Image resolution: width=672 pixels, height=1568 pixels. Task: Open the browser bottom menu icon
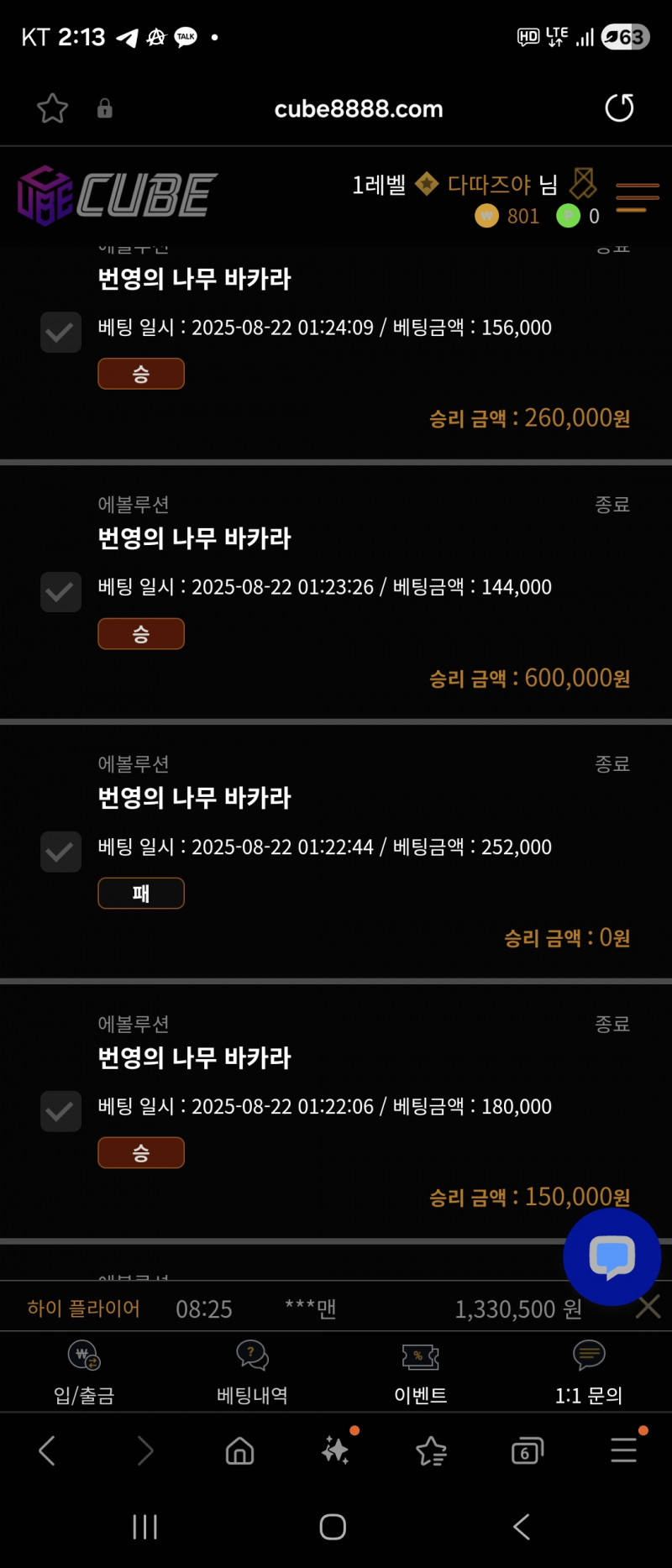[623, 1450]
